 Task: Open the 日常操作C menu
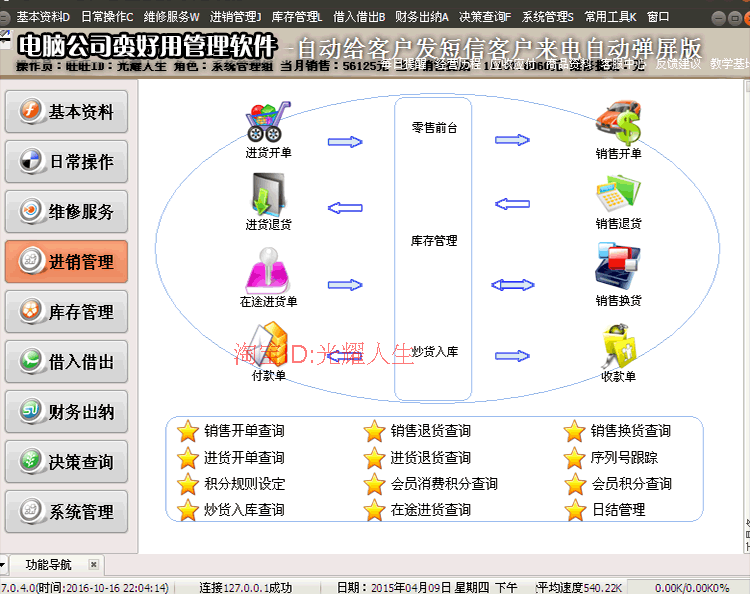coord(107,17)
